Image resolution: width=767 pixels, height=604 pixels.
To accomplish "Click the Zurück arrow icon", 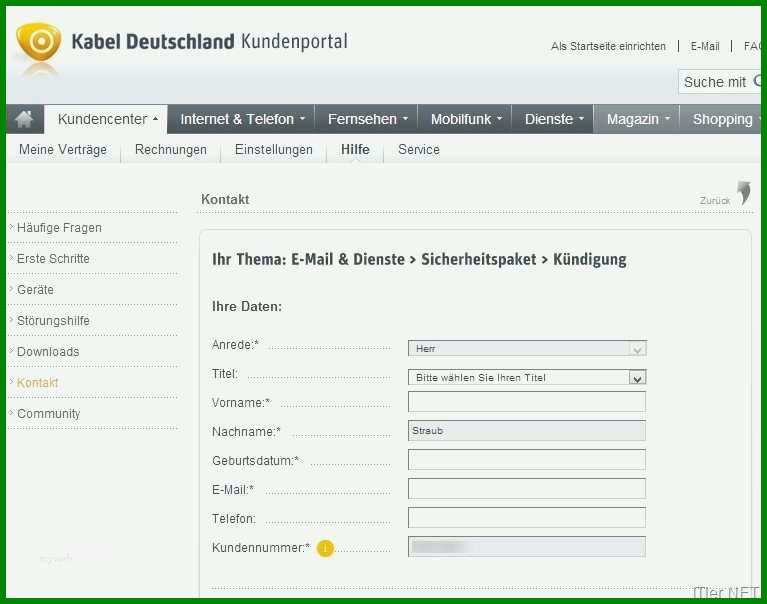I will (x=744, y=193).
